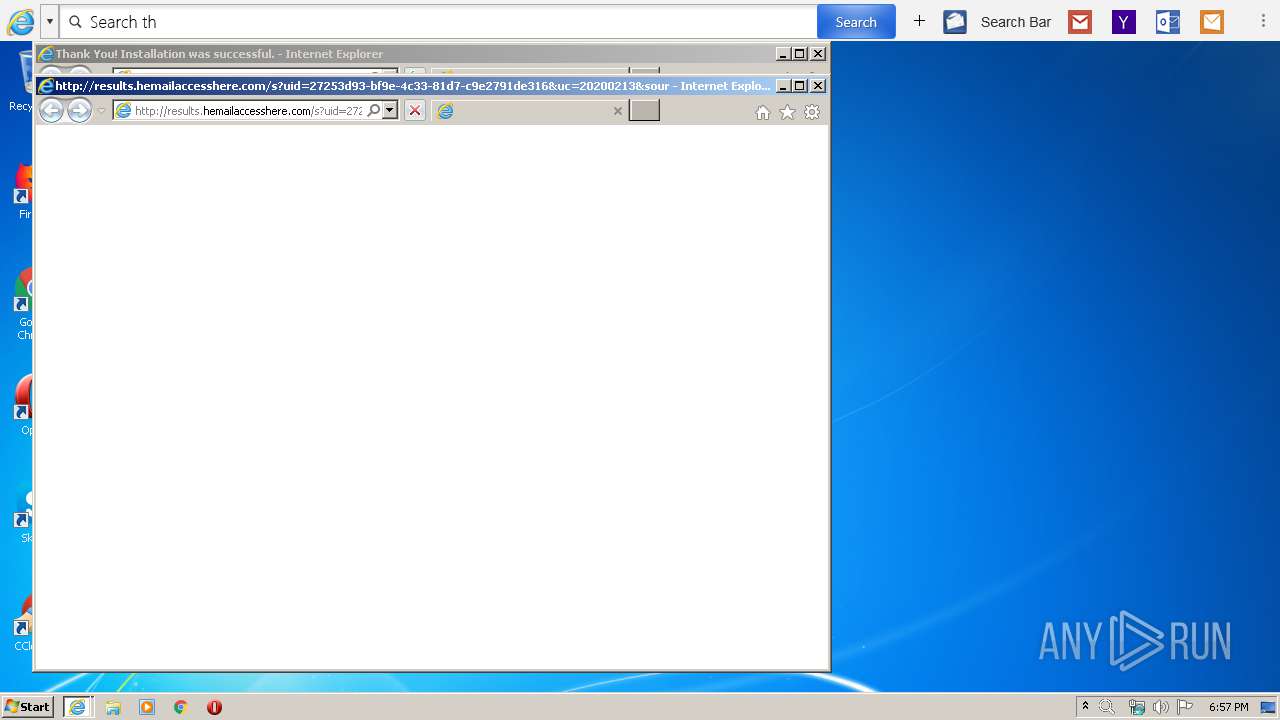The image size is (1280, 720).
Task: Click the 6:57 PM clock
Action: click(1228, 707)
